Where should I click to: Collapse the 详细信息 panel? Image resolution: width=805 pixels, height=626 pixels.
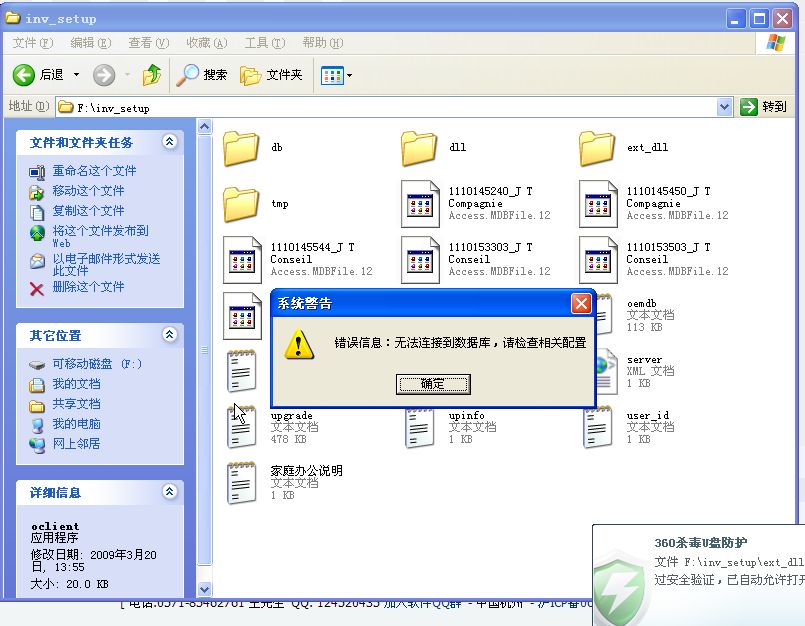tap(169, 492)
